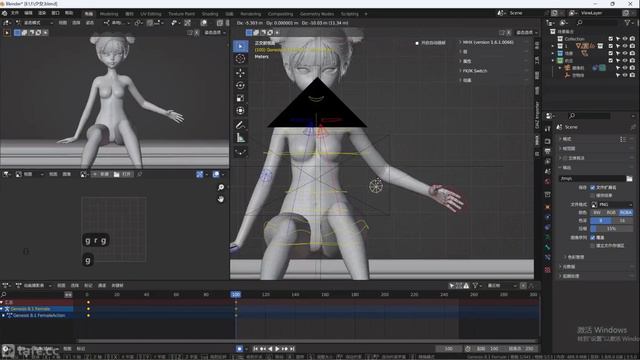Open the transform orientation dropdown
Viewport: 640px width, 360px height.
click(x=116, y=22)
